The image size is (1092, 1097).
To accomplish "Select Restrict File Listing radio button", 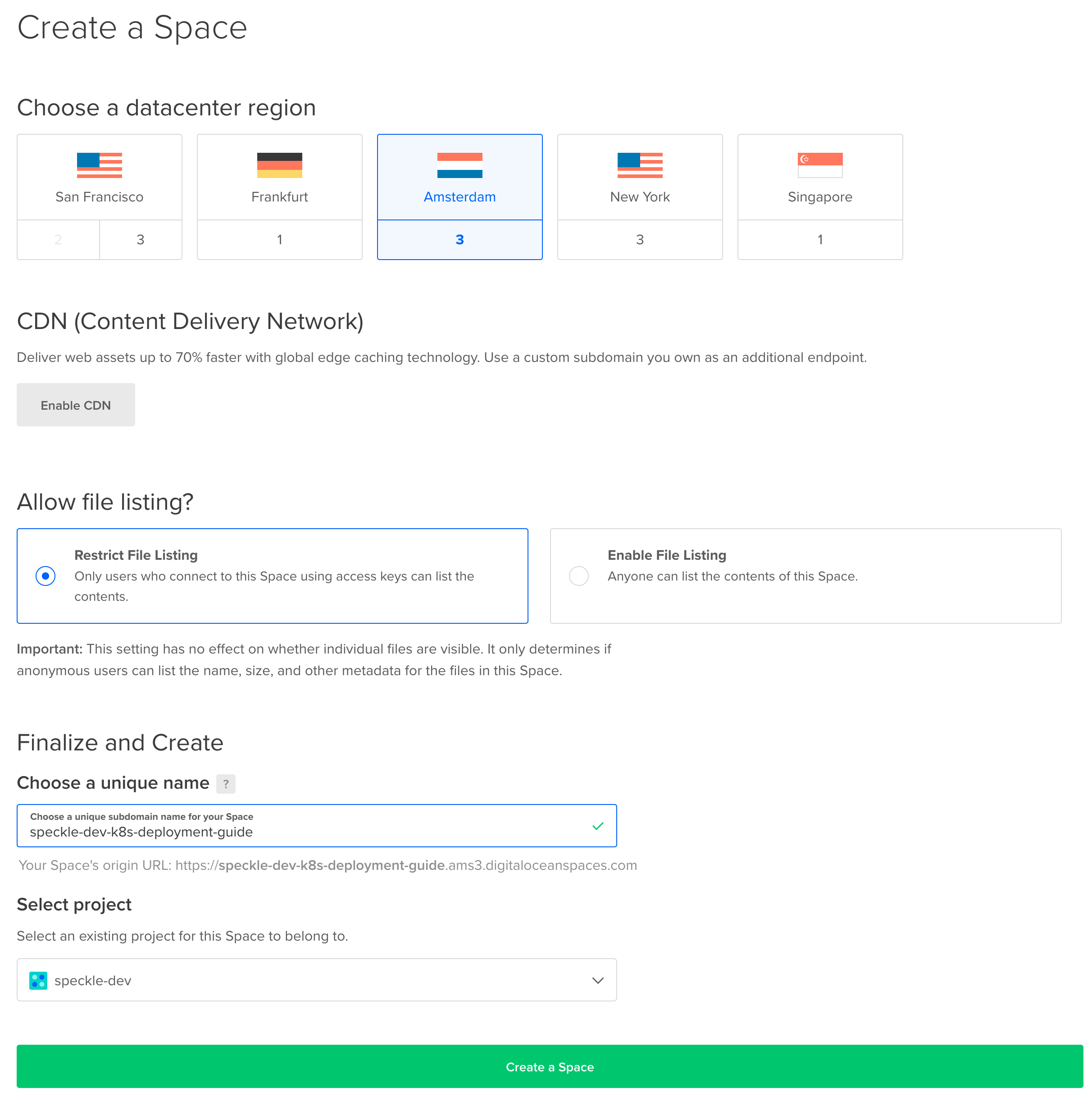I will coord(45,576).
